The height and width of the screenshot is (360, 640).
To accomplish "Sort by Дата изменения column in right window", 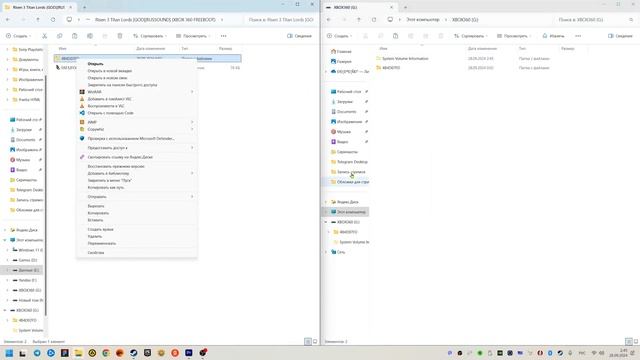I will click(482, 49).
